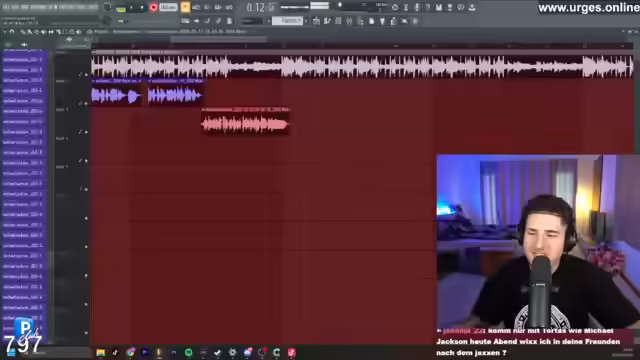Viewport: 640px width, 360px height.
Task: Select the playlist Zoom tool
Action: coord(71,31)
